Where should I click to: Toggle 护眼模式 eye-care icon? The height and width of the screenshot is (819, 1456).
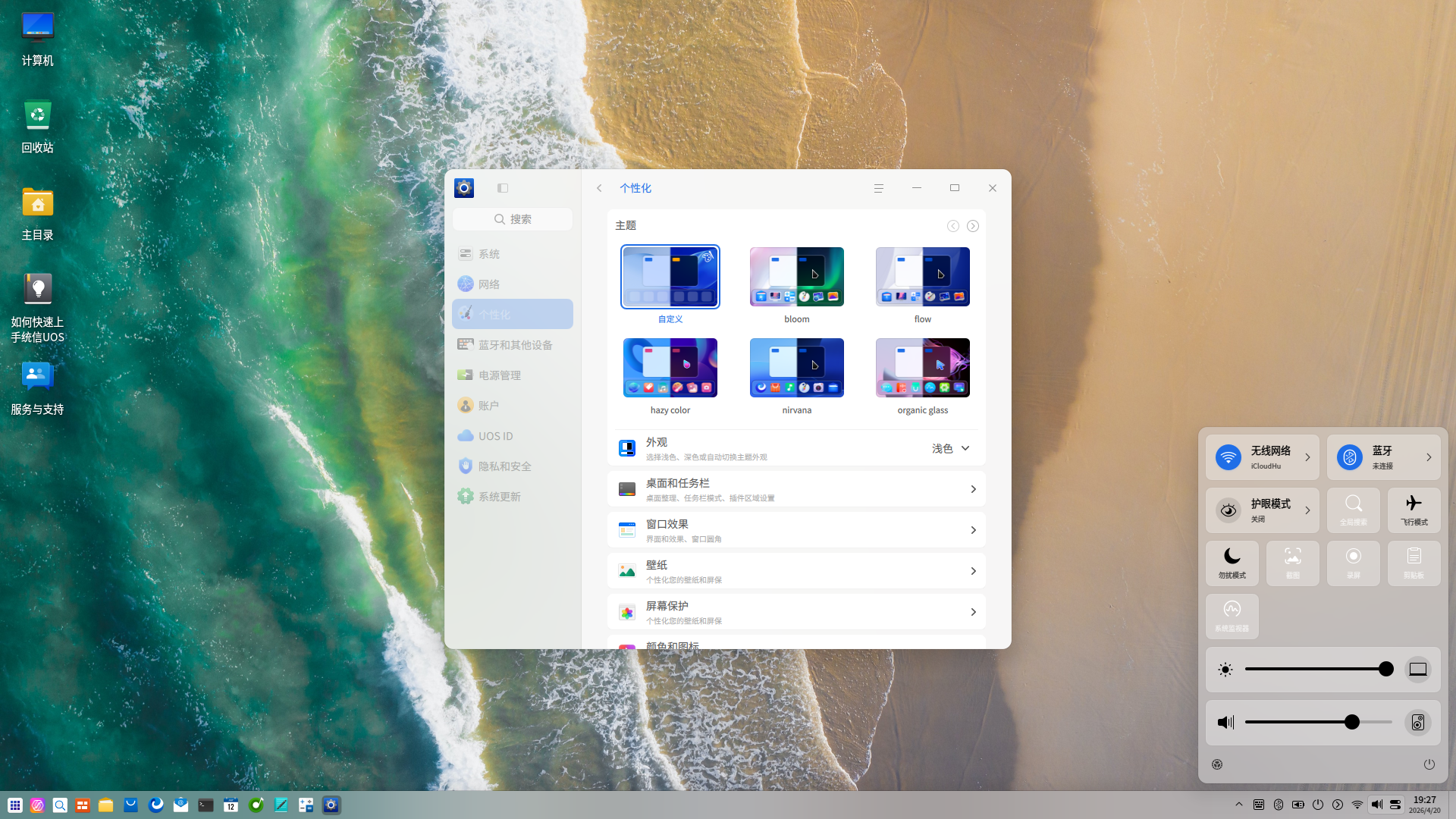pos(1228,510)
